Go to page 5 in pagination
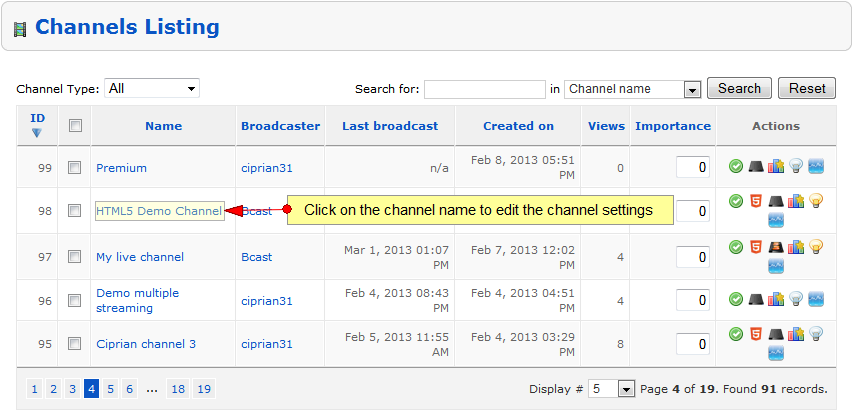Viewport: 854px width, 411px height. 111,389
